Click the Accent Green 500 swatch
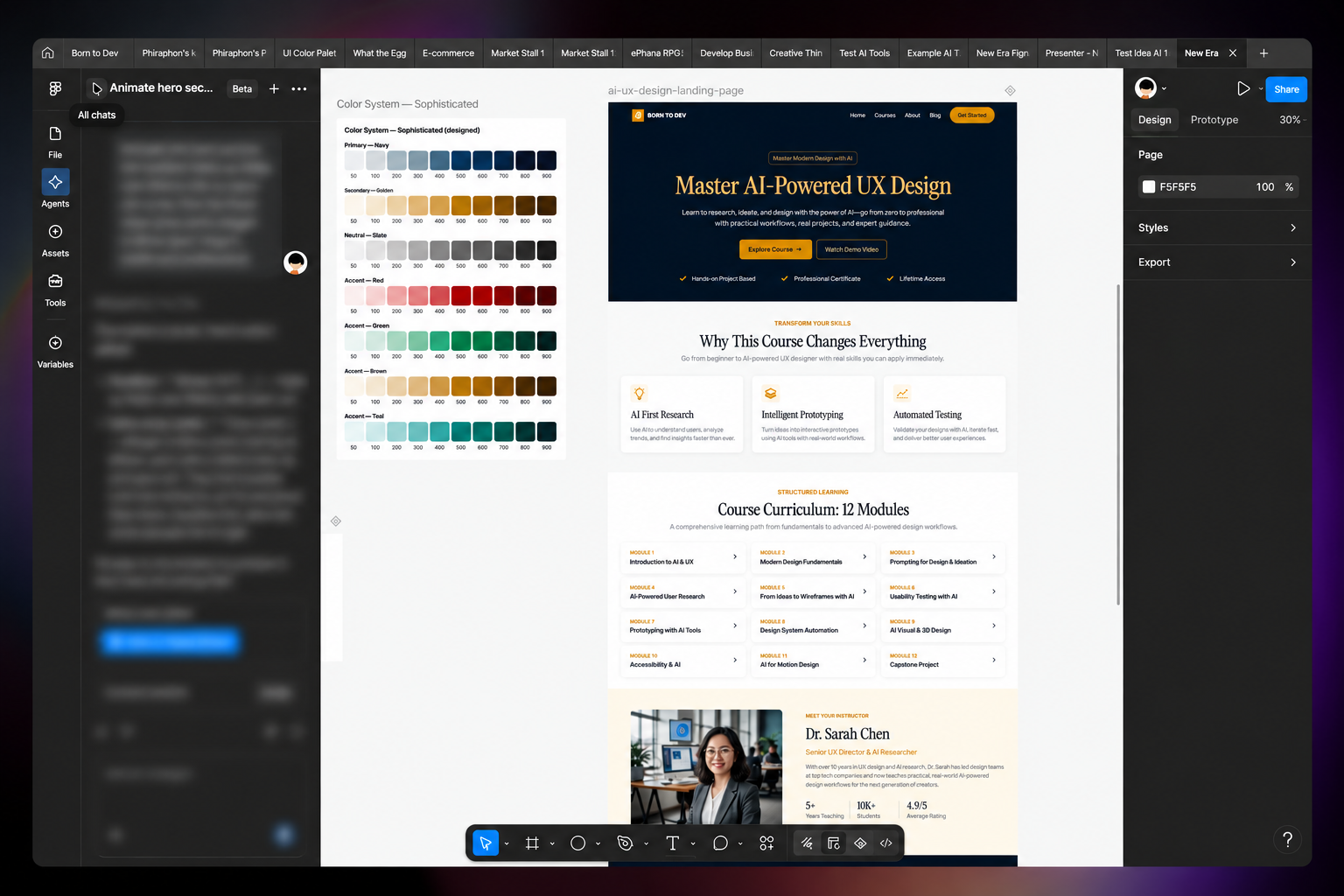 coord(460,340)
